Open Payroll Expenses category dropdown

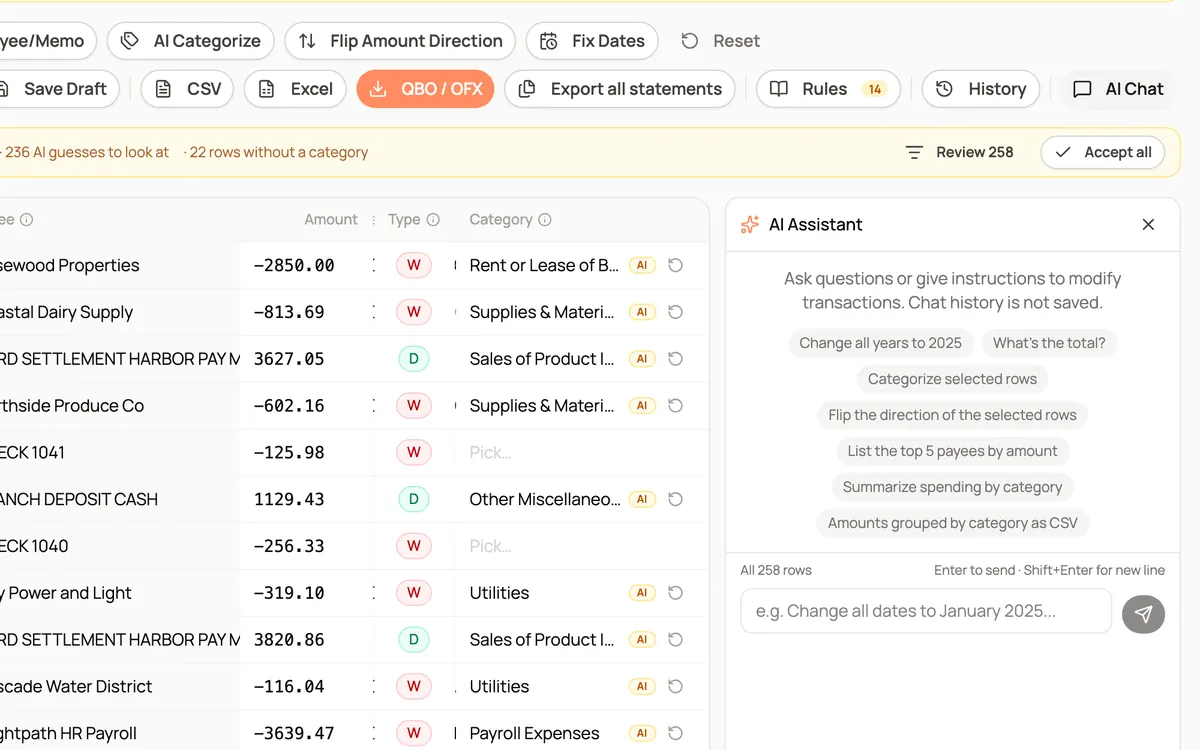pyautogui.click(x=534, y=733)
